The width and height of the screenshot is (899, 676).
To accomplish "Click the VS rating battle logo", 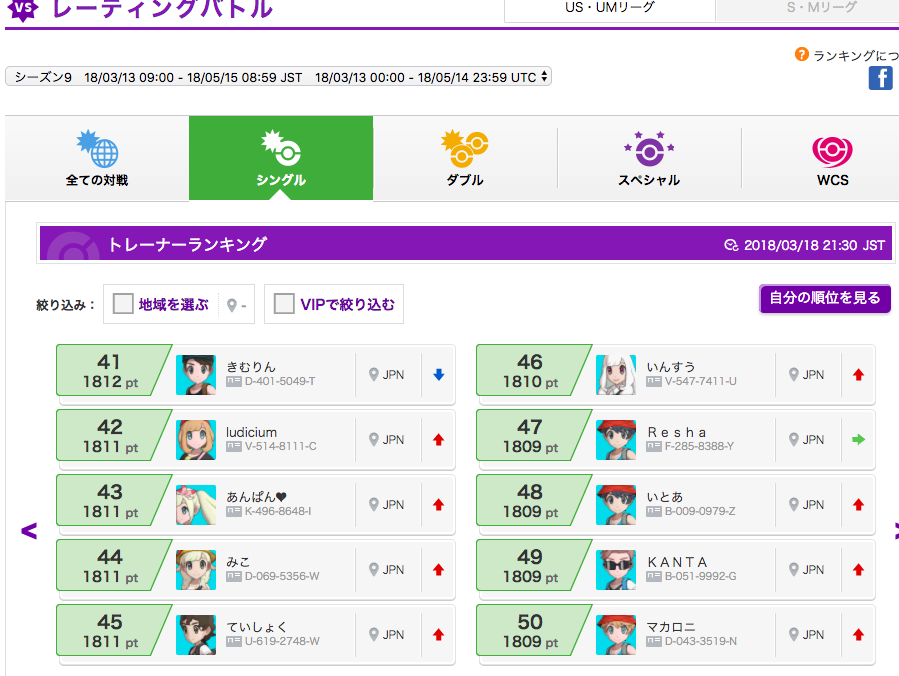I will tap(23, 9).
